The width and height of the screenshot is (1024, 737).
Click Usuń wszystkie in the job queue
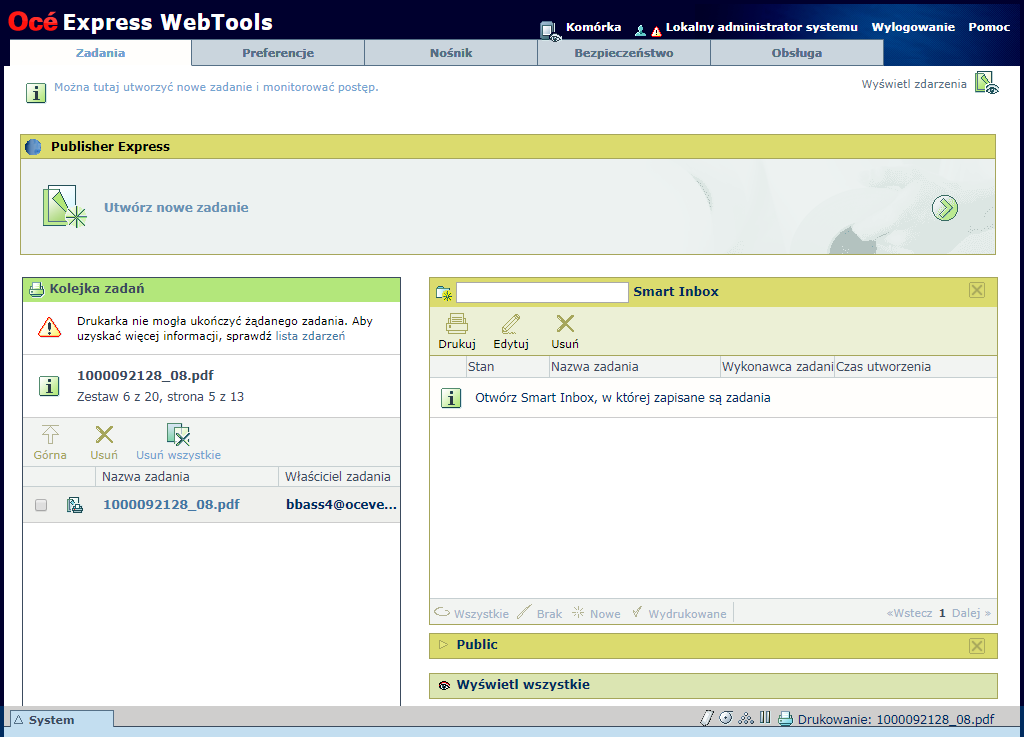178,443
